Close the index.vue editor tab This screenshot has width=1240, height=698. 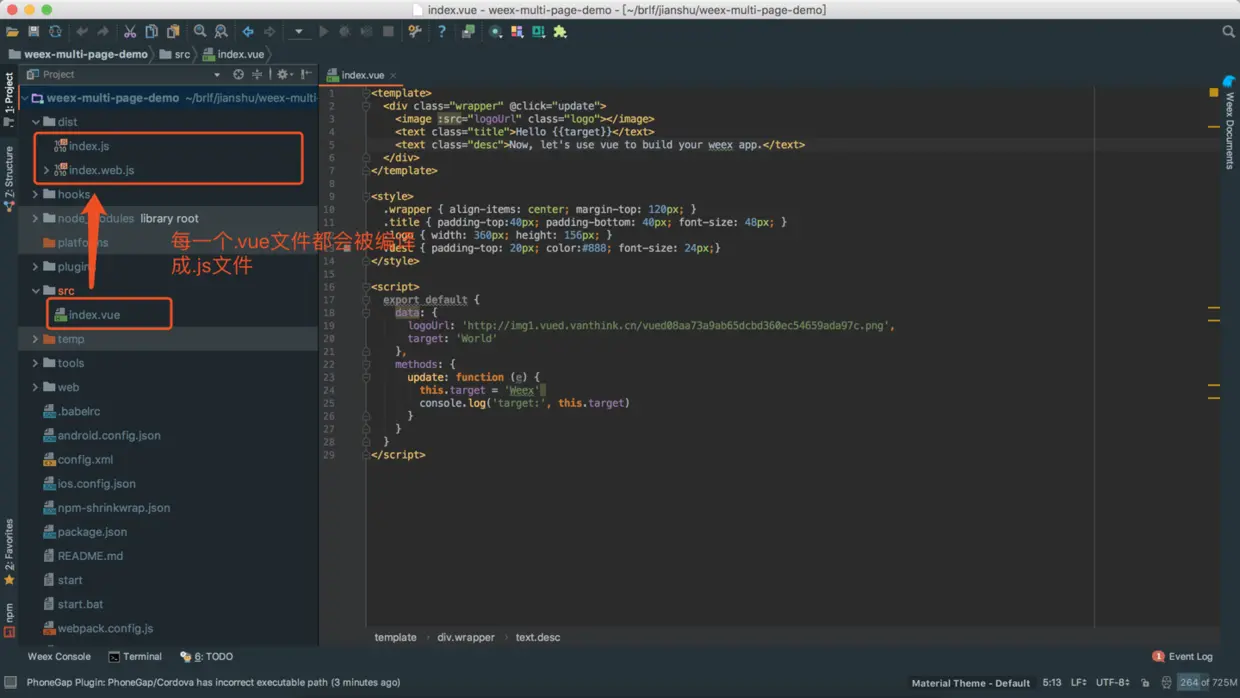point(393,75)
